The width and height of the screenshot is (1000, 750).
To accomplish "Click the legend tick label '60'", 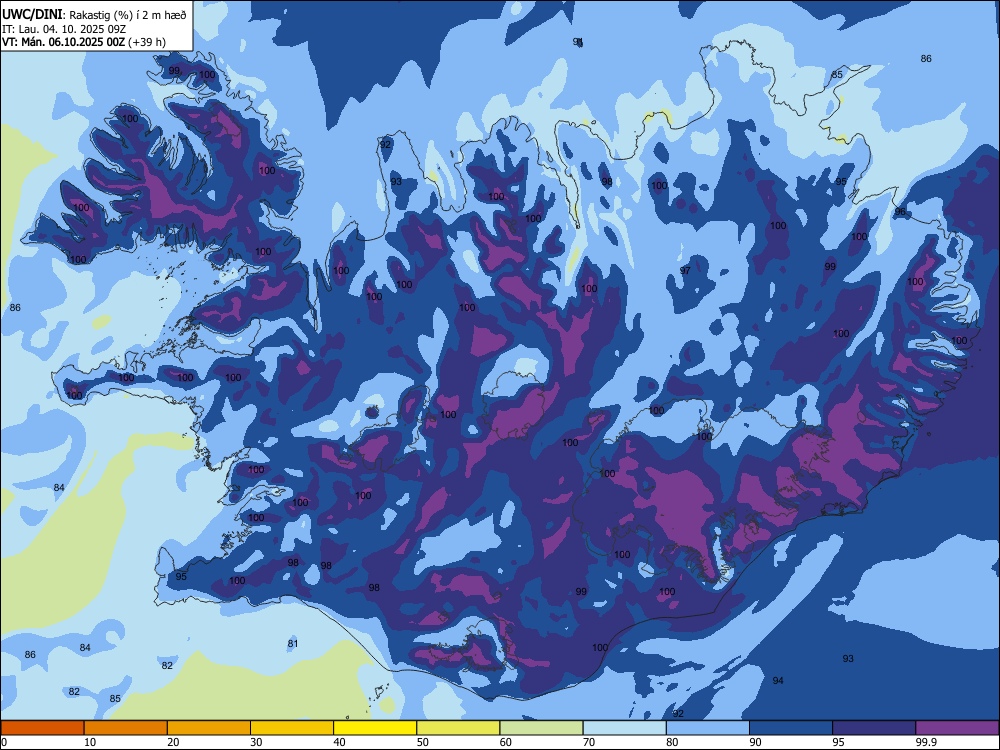I will click(x=506, y=742).
